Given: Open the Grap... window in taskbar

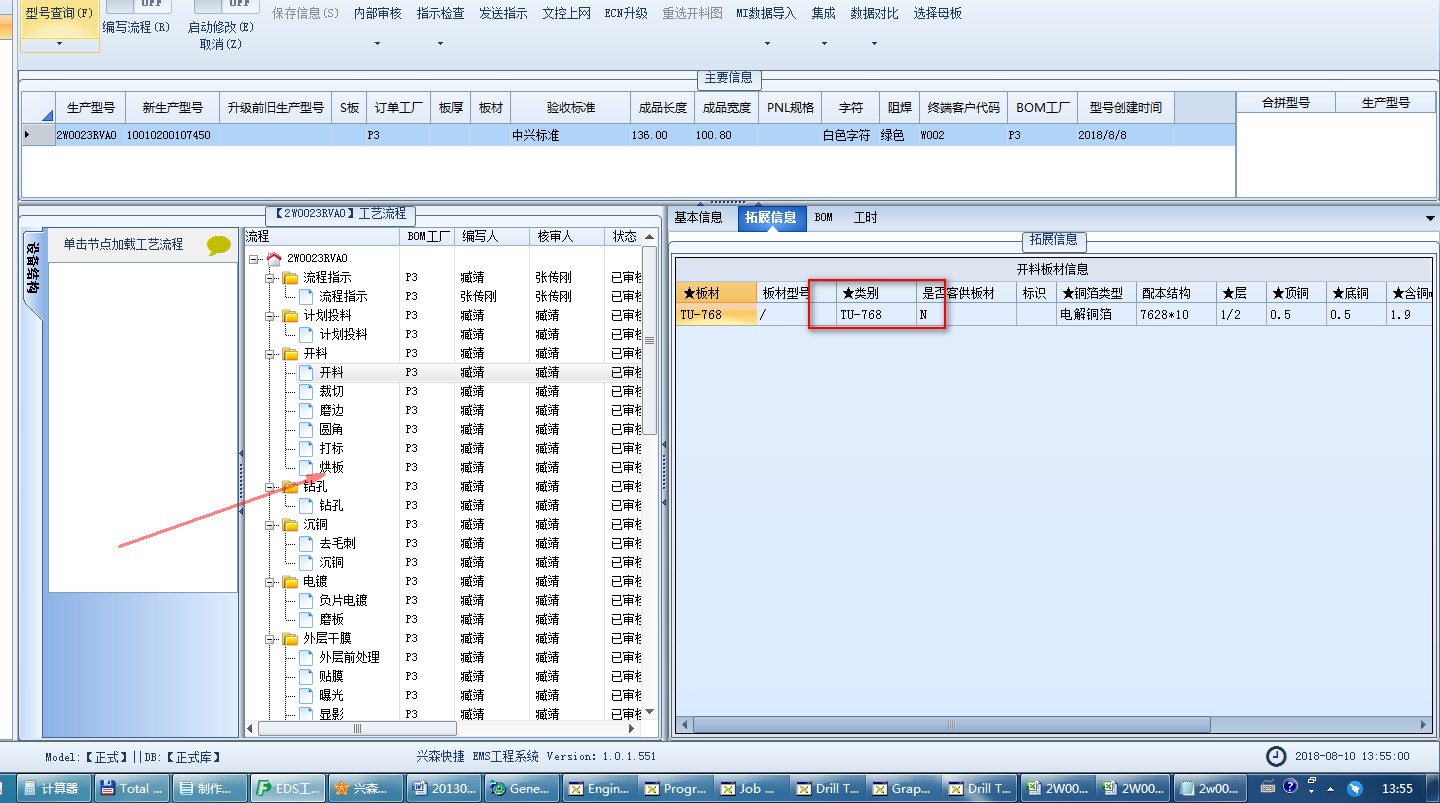Looking at the screenshot, I should click(x=903, y=788).
